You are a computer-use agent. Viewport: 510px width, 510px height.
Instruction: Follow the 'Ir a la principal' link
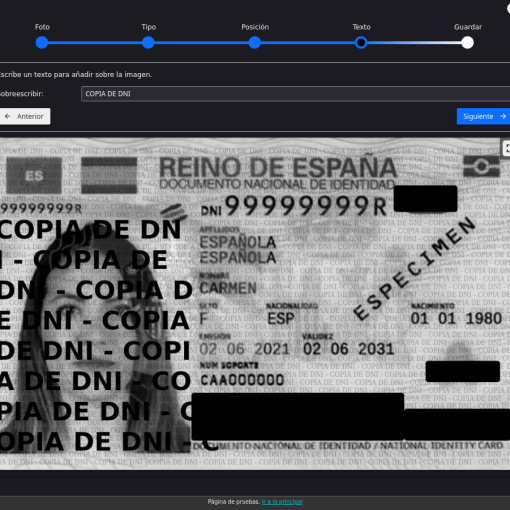point(282,502)
